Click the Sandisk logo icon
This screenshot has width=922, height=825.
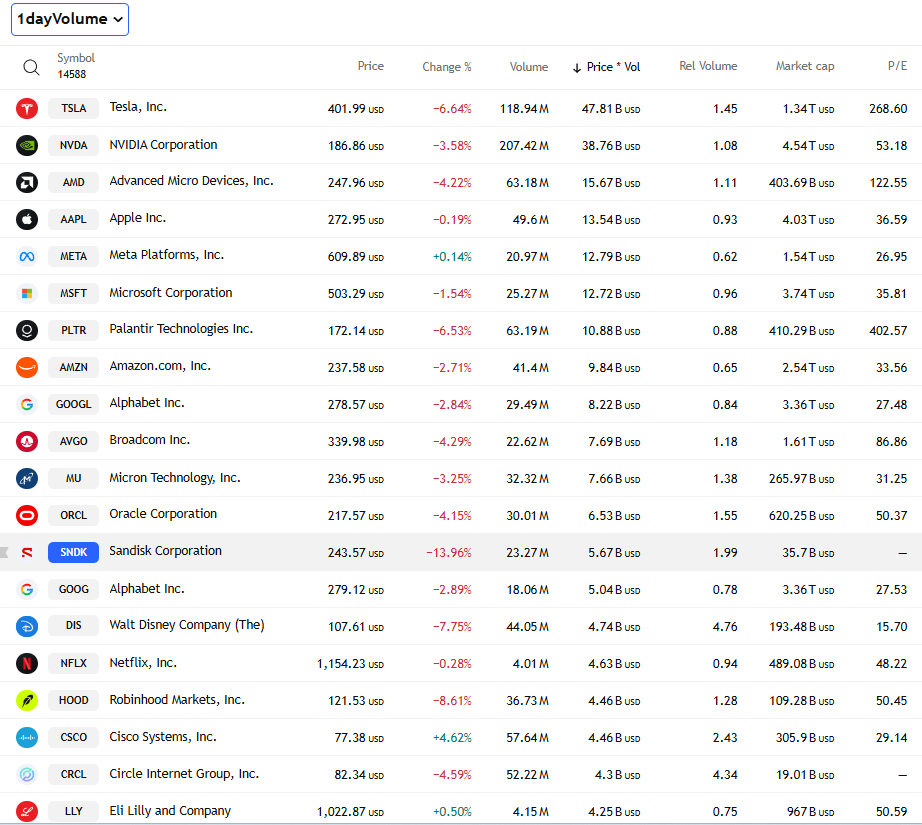(x=27, y=553)
